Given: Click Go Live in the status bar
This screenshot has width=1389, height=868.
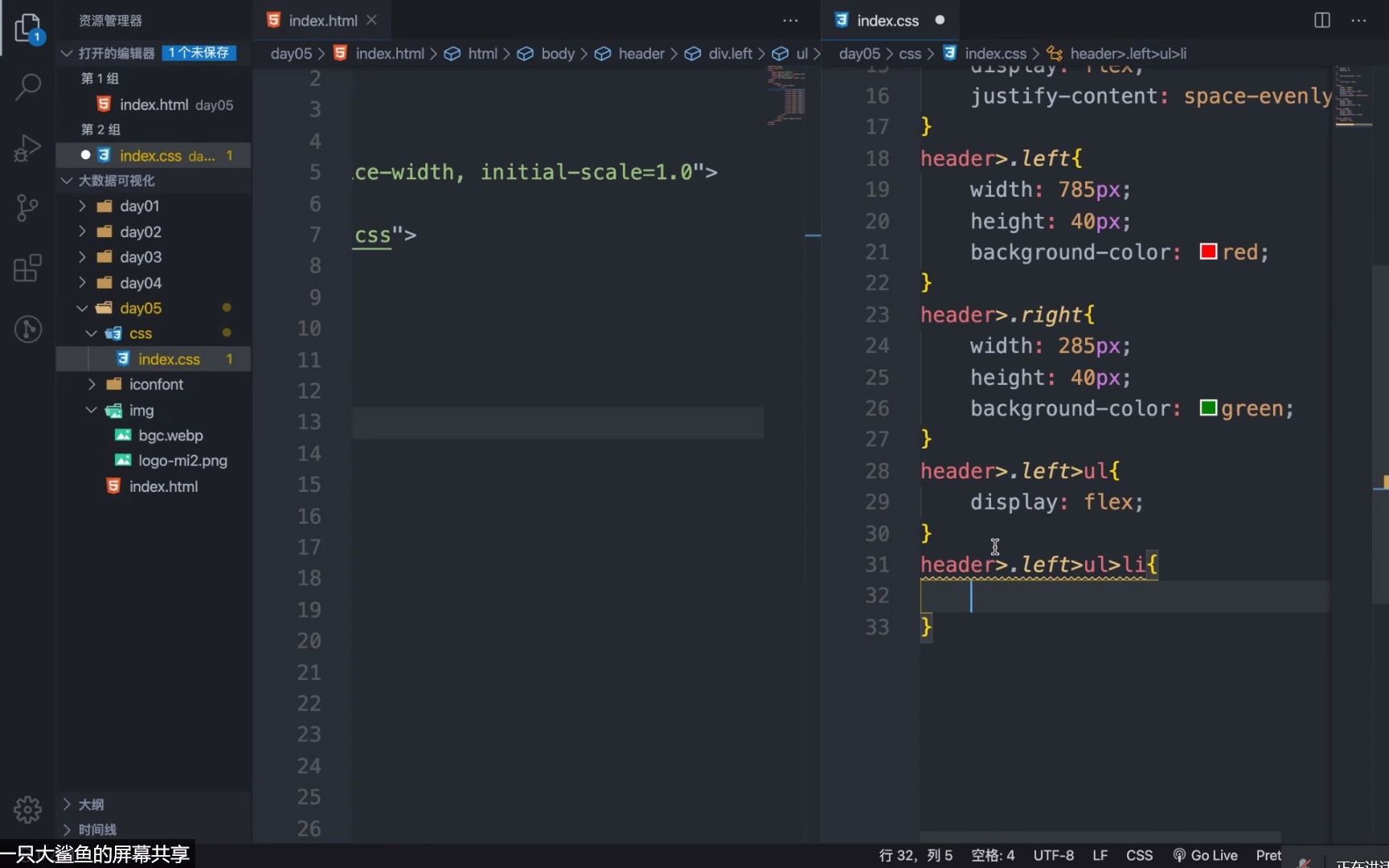Looking at the screenshot, I should [x=1206, y=855].
